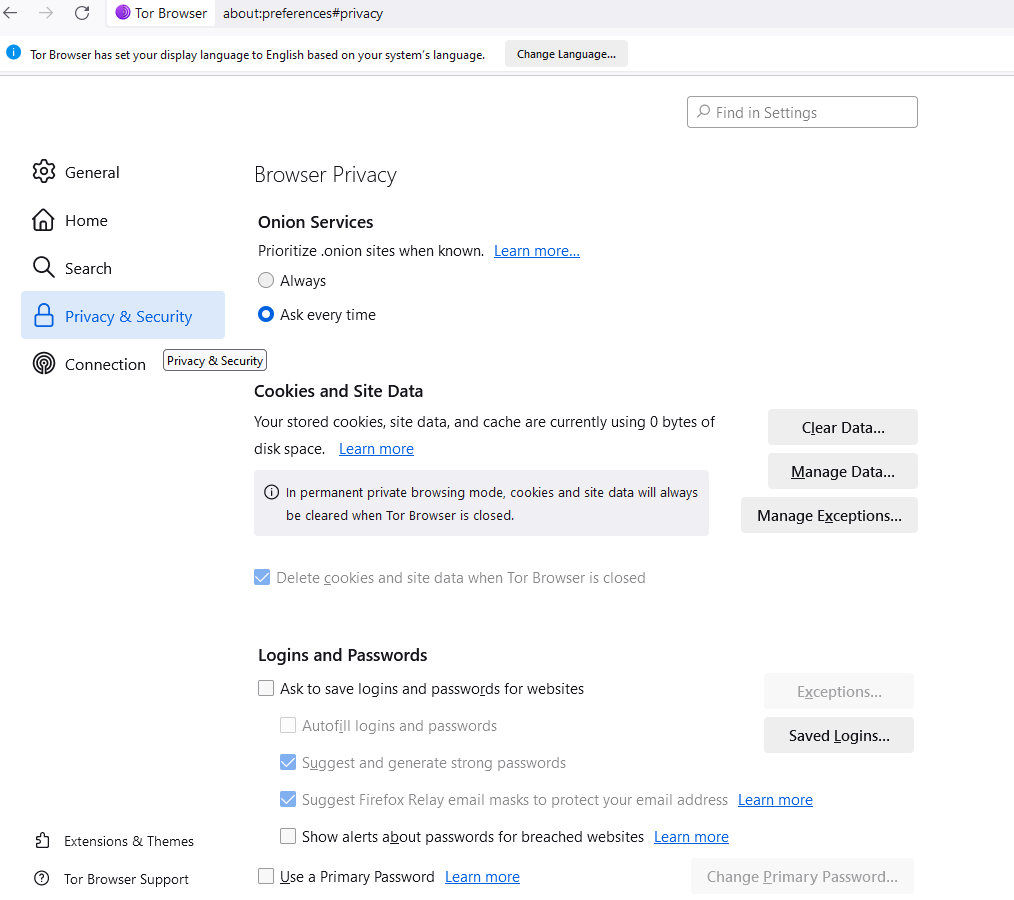Click the Change Language button

[566, 54]
